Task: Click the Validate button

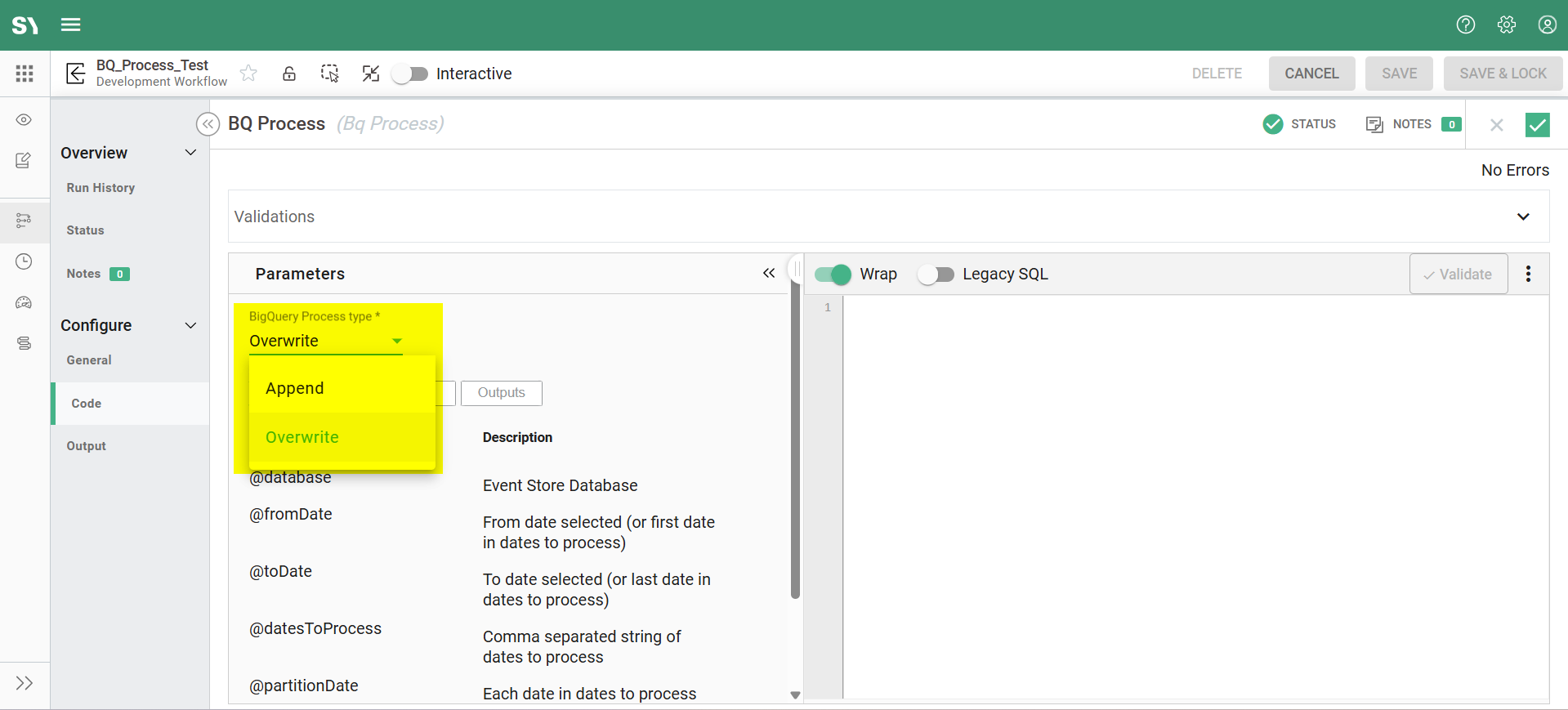Action: tap(1458, 275)
